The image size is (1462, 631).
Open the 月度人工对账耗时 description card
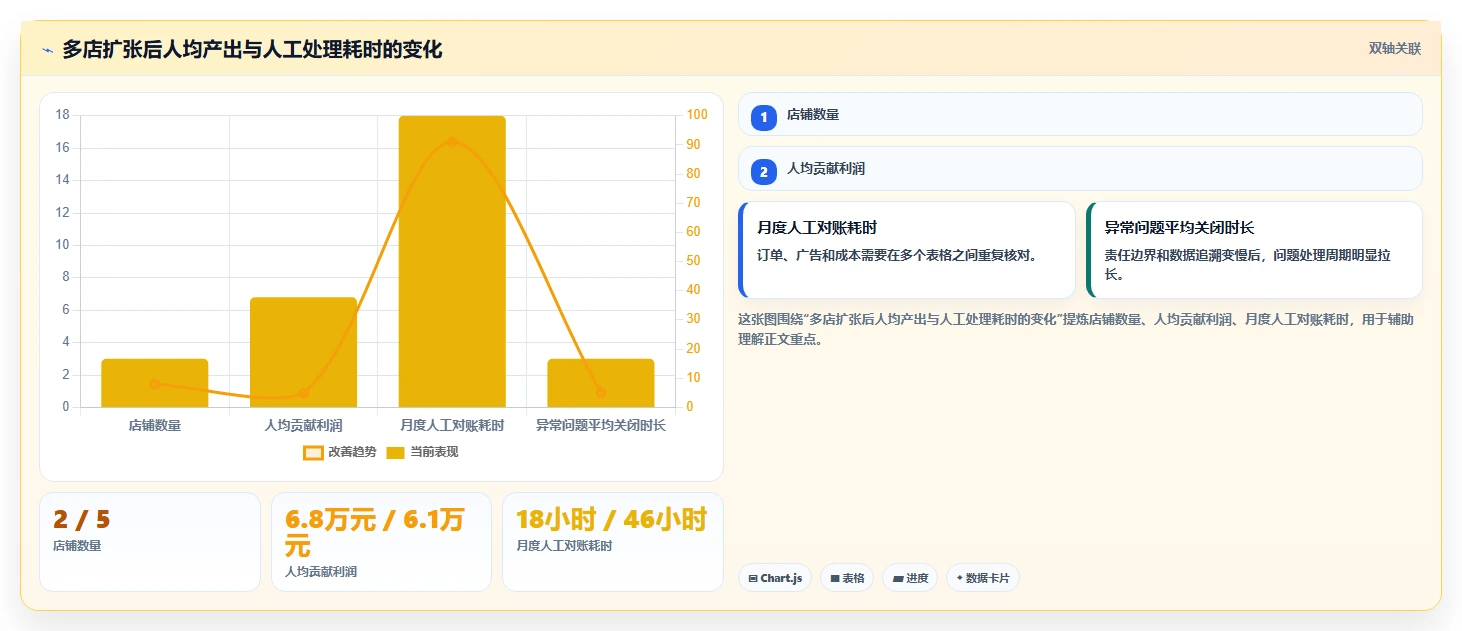pyautogui.click(x=907, y=250)
